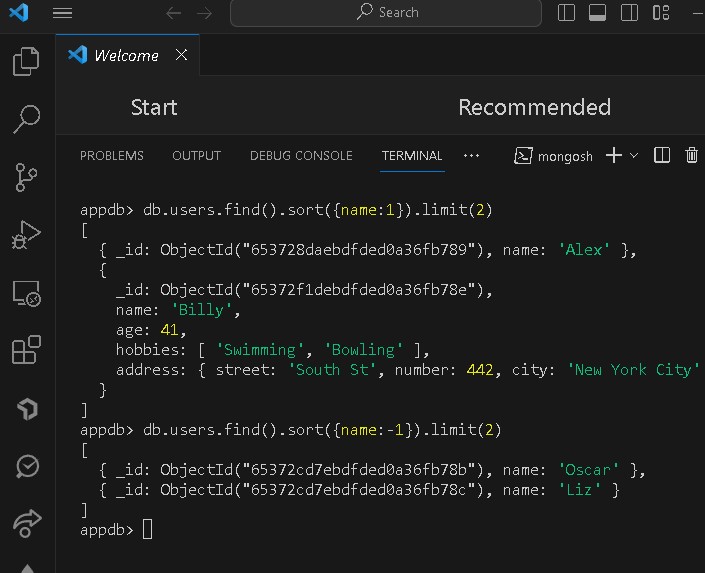Open the Search view in activity bar
This screenshot has height=573, width=705.
tap(26, 120)
